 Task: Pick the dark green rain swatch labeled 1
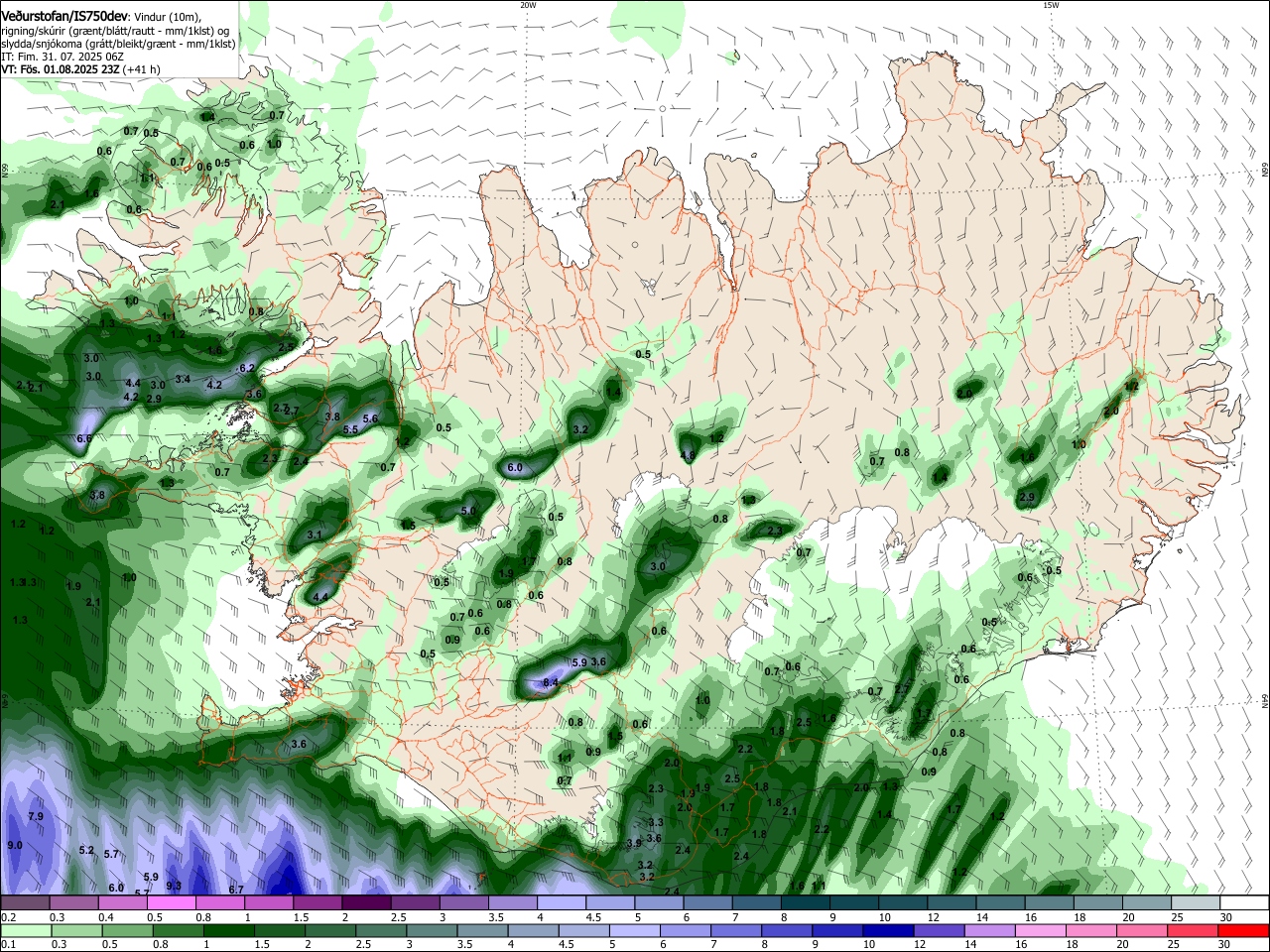pos(228,931)
